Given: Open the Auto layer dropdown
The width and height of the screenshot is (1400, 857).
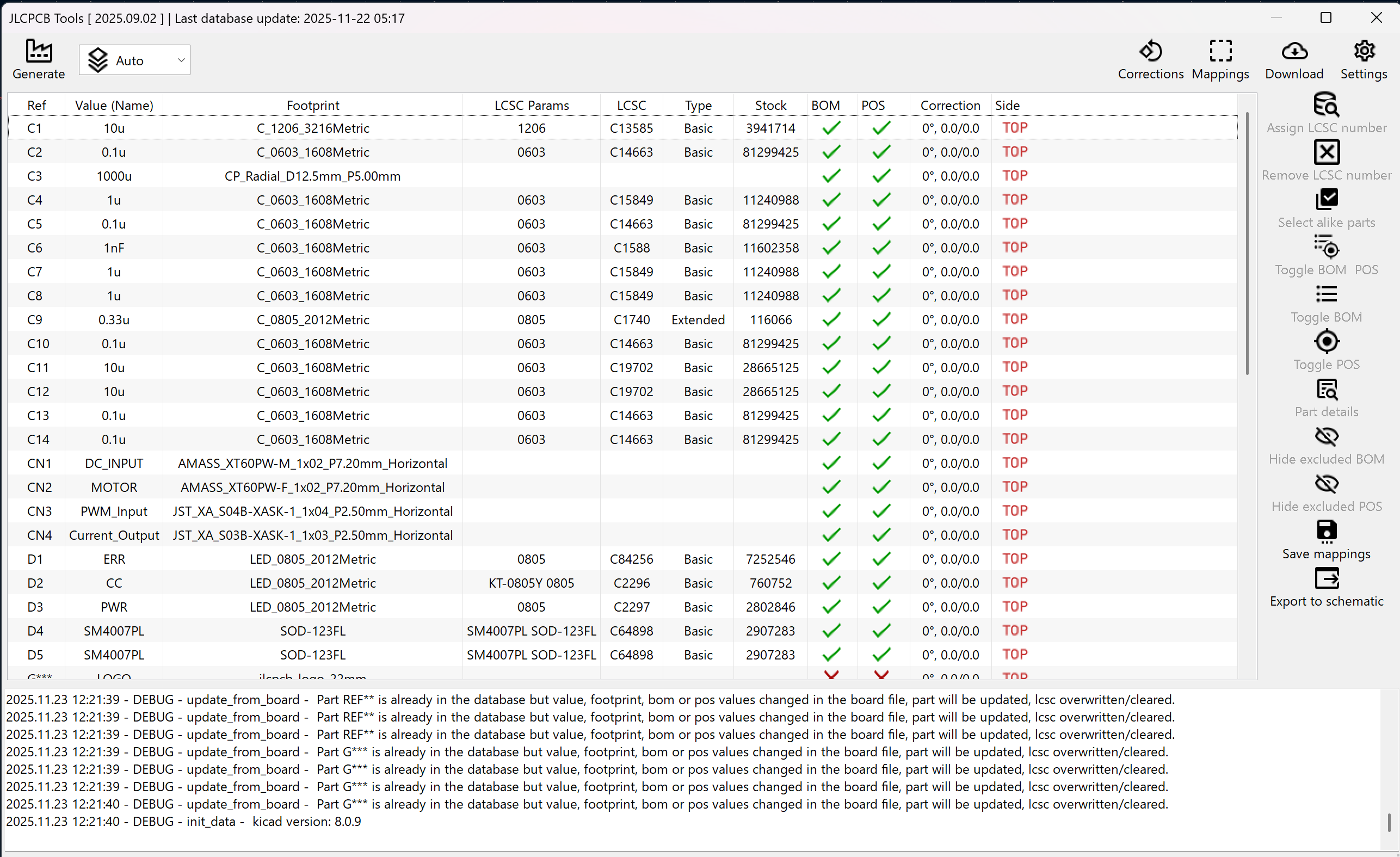Looking at the screenshot, I should point(134,60).
